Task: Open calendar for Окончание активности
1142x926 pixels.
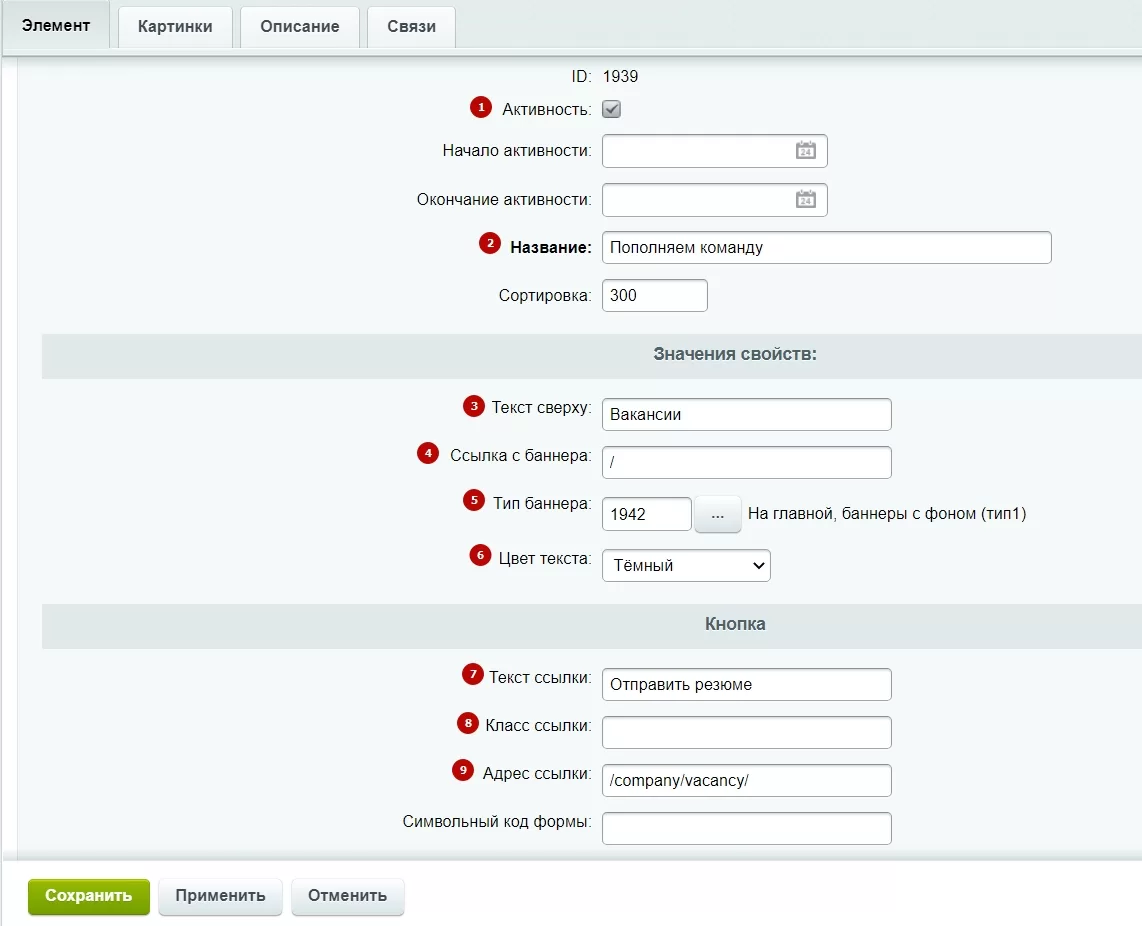Action: coord(806,200)
